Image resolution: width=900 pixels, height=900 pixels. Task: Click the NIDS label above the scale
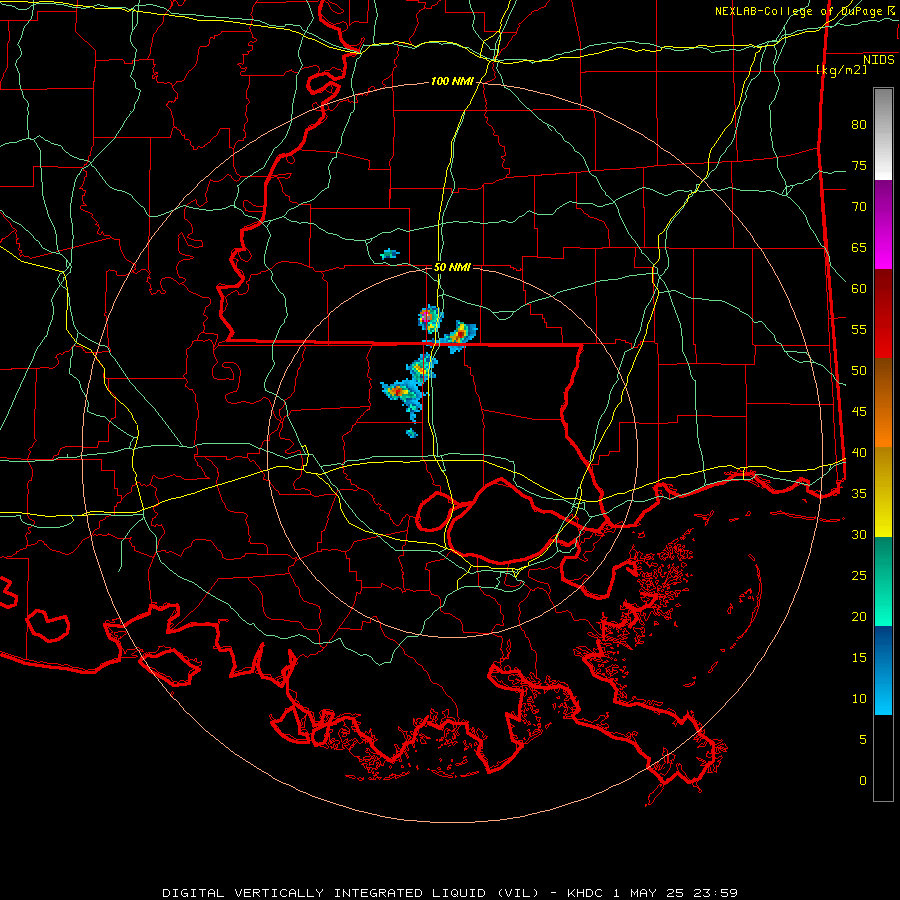click(x=878, y=60)
